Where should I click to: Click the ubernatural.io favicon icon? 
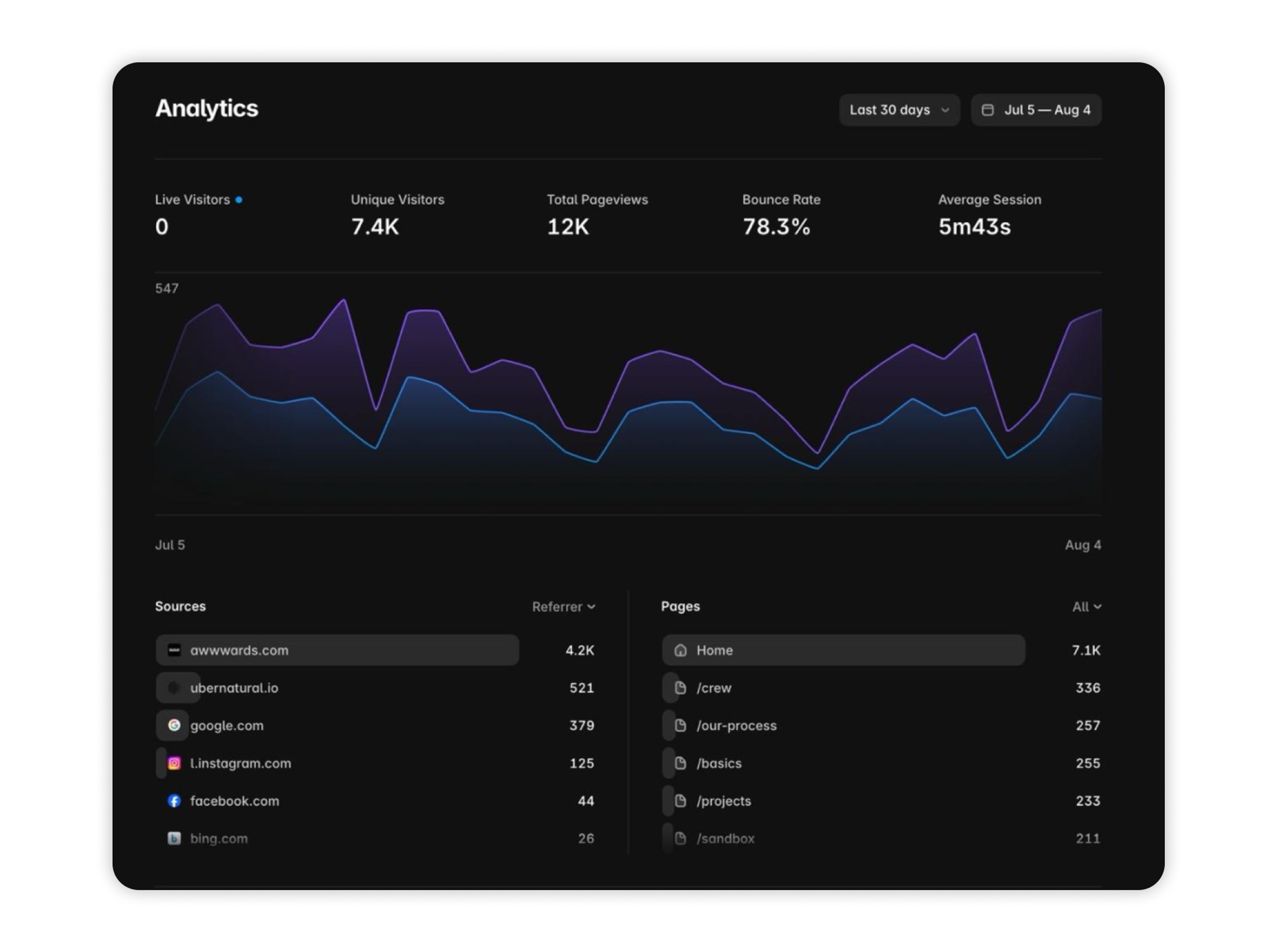click(x=174, y=688)
